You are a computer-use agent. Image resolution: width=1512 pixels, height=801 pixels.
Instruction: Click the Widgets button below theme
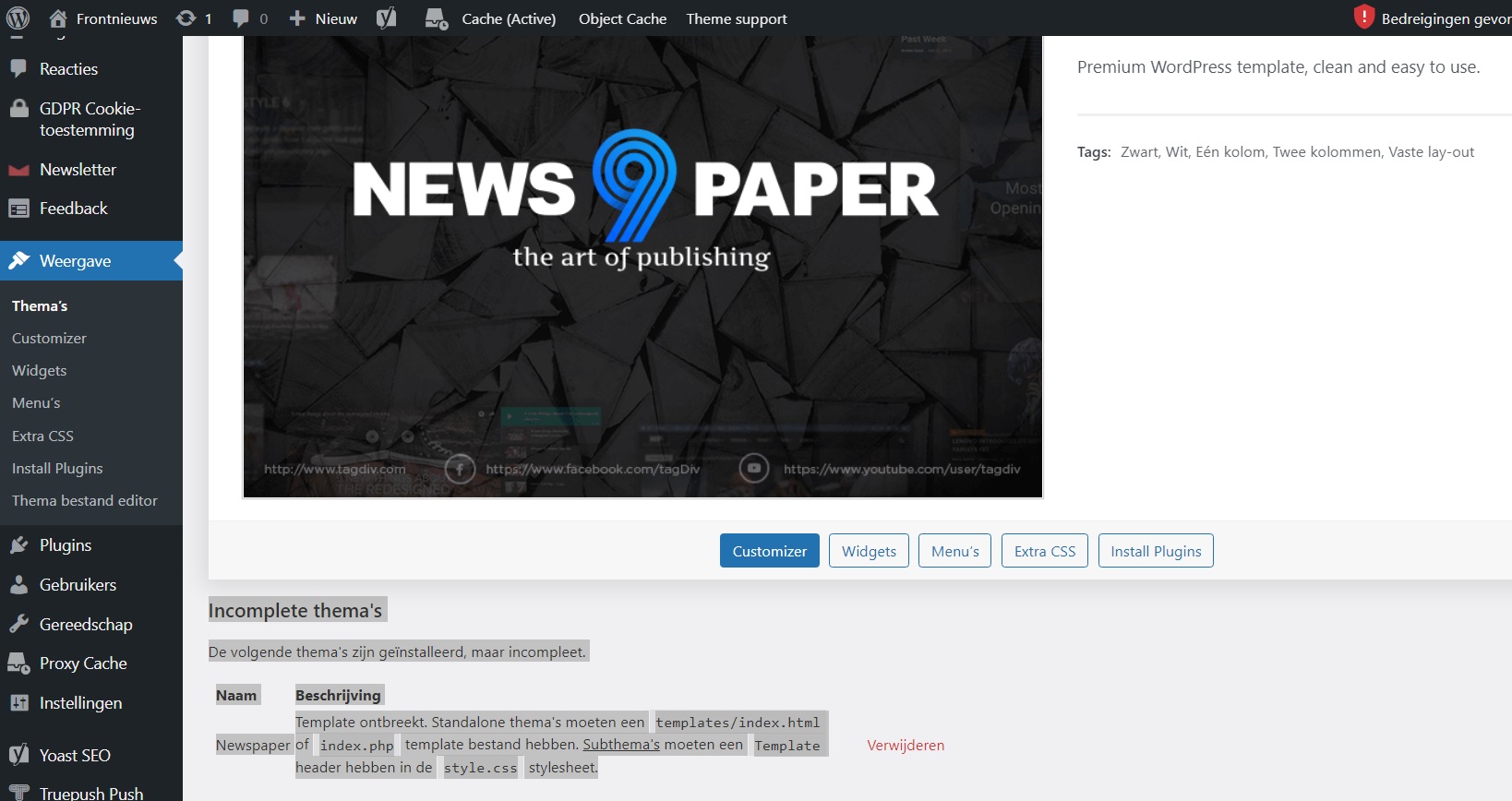pyautogui.click(x=869, y=551)
